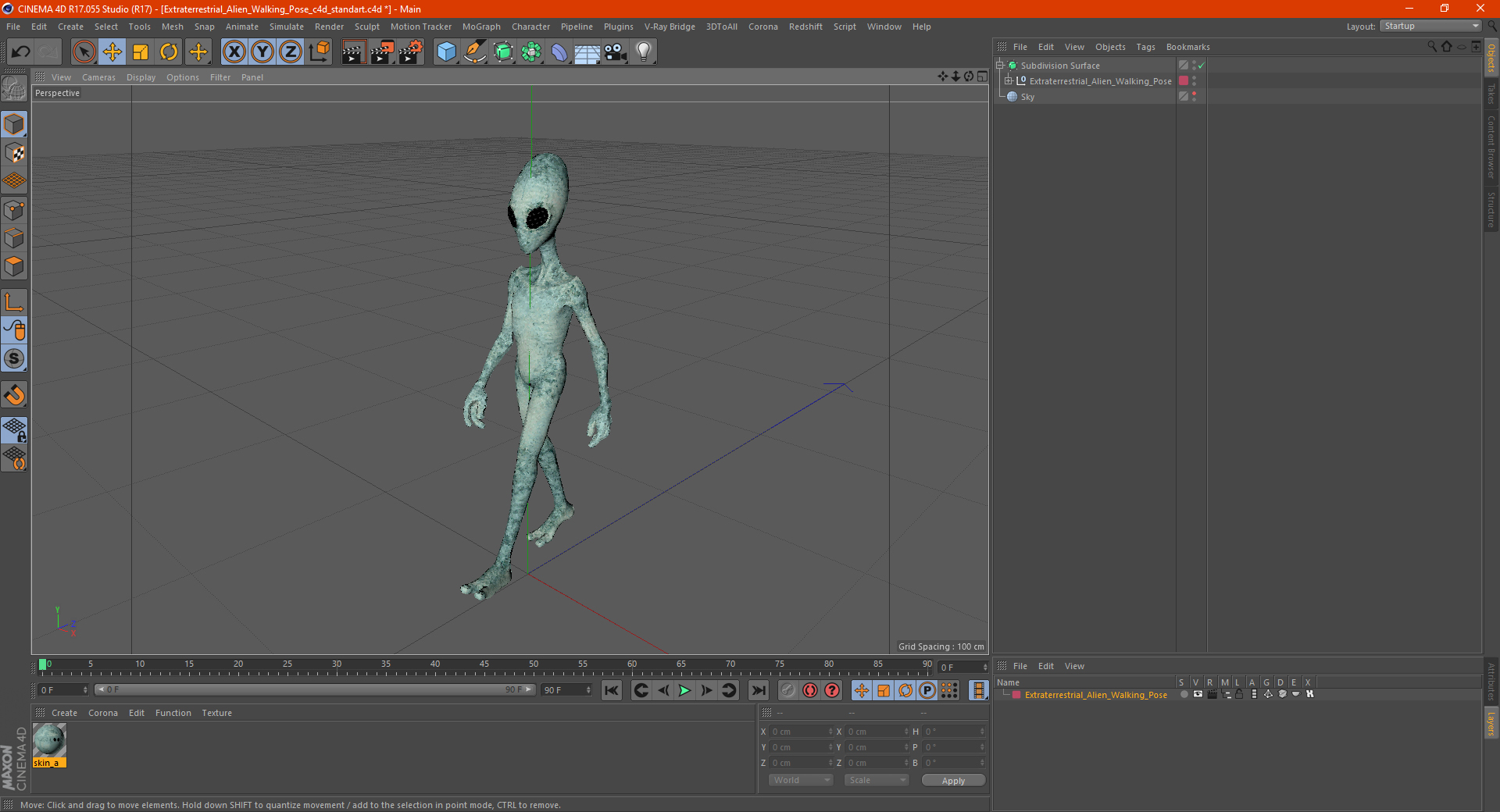Open material manager Create menu

[x=64, y=713]
